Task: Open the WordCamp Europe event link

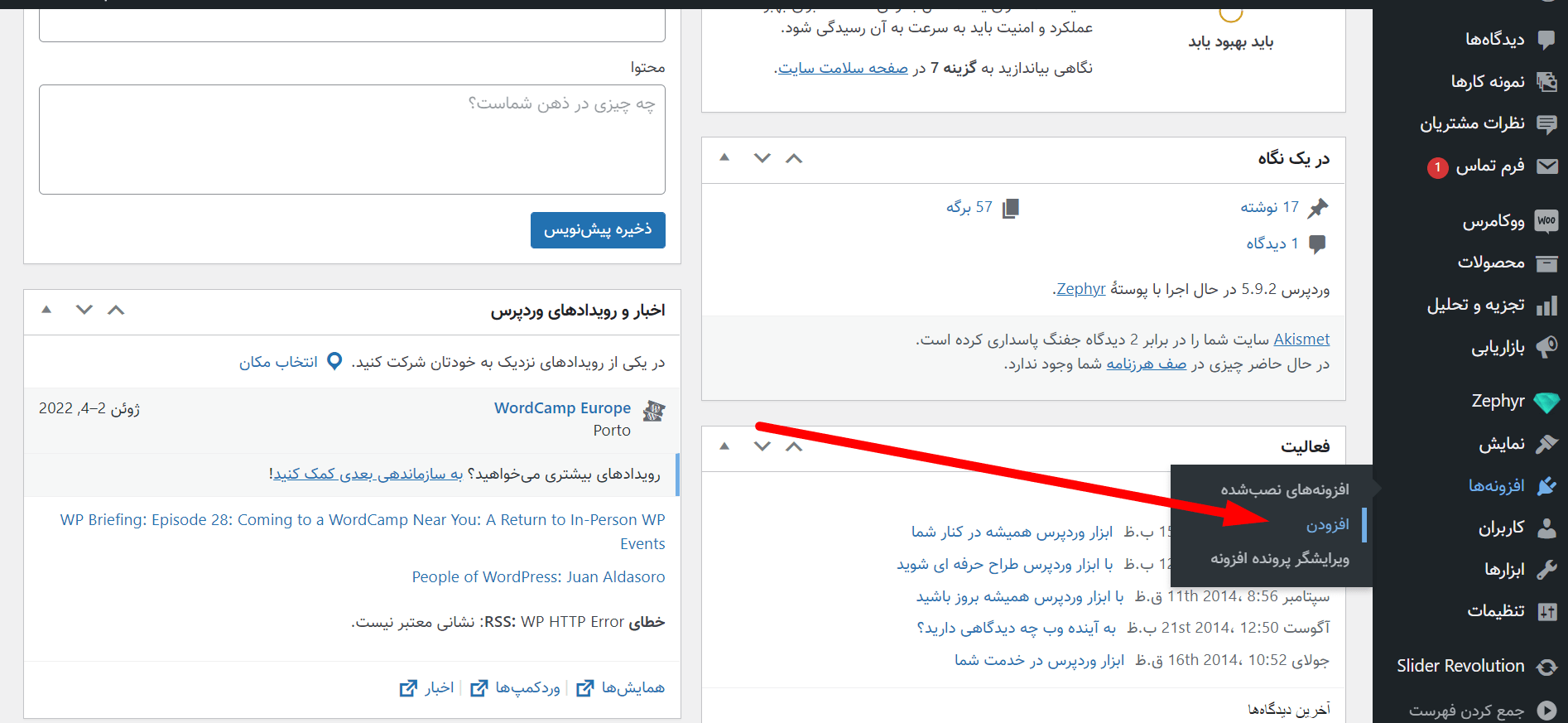Action: click(x=562, y=408)
